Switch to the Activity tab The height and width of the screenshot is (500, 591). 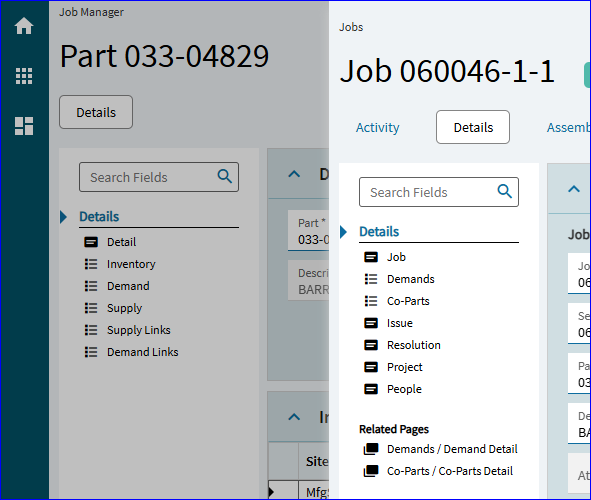pos(378,127)
